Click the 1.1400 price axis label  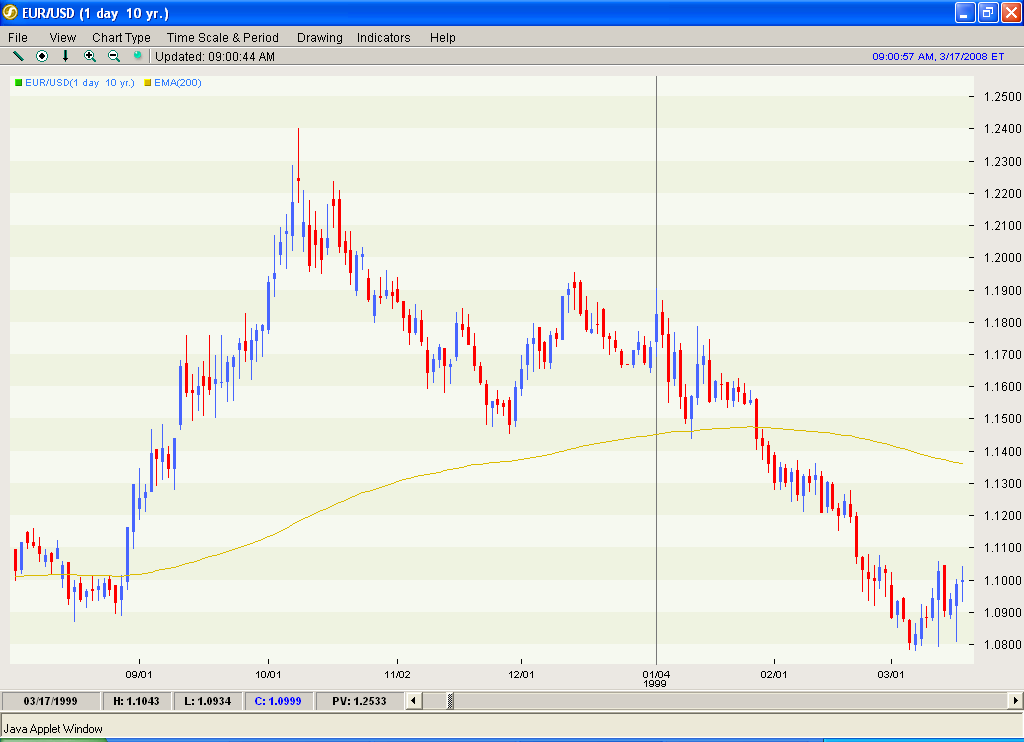(x=1002, y=451)
